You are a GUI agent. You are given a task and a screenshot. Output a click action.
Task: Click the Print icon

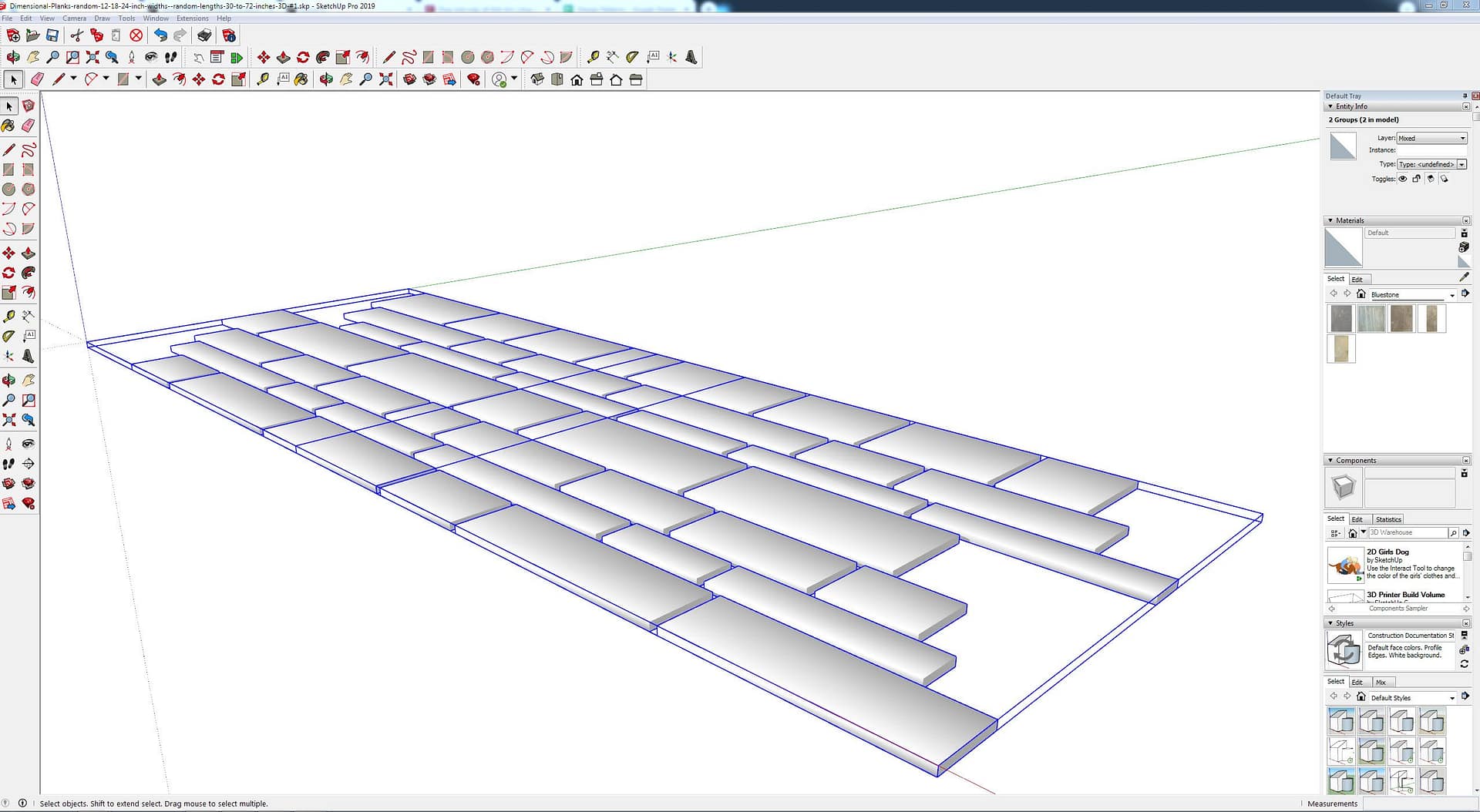204,35
